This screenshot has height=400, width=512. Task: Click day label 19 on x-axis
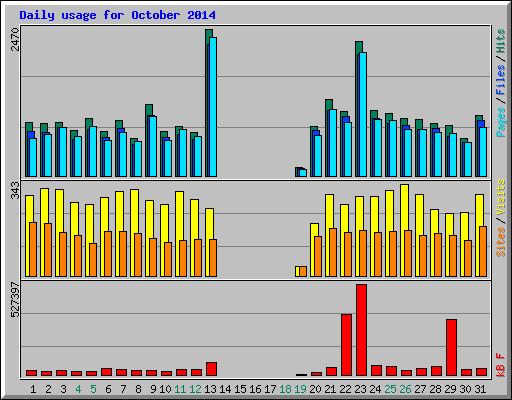300,389
